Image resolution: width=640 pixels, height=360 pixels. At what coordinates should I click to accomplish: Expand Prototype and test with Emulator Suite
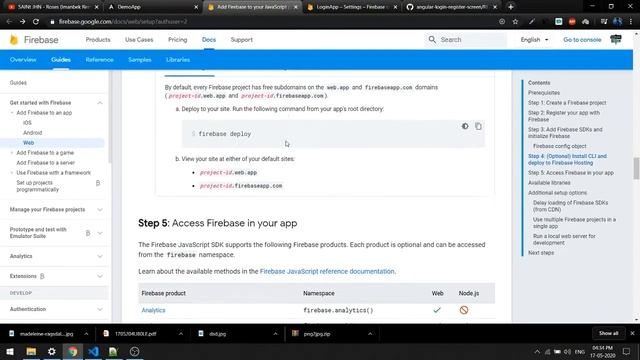(100, 233)
